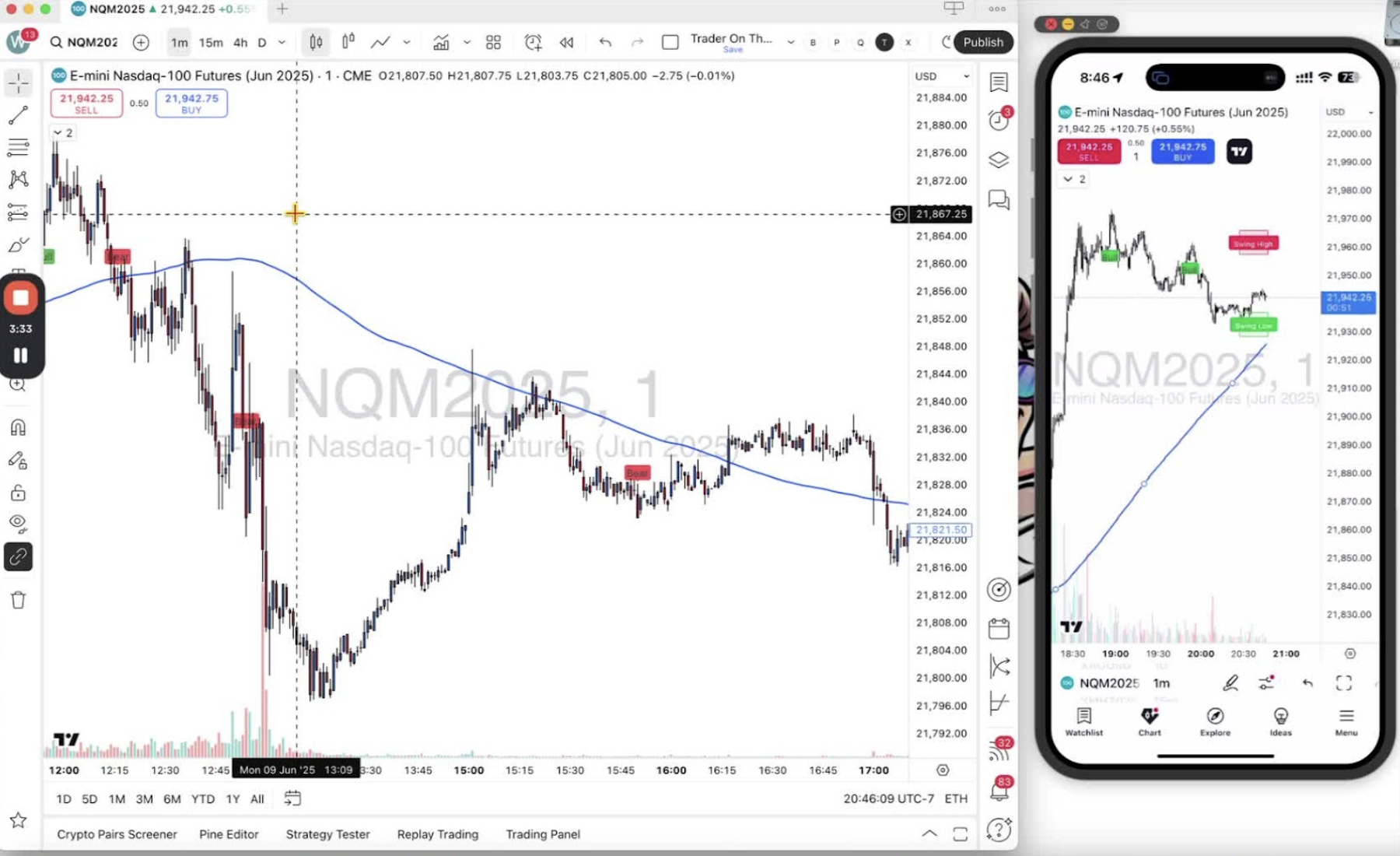Open the chats panel icon
Screen dimensions: 1400x856
[999, 200]
